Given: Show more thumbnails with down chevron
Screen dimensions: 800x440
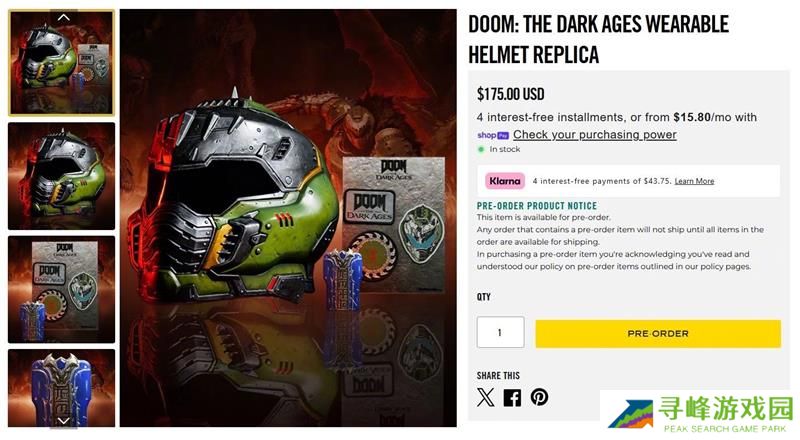Looking at the screenshot, I should pos(63,421).
